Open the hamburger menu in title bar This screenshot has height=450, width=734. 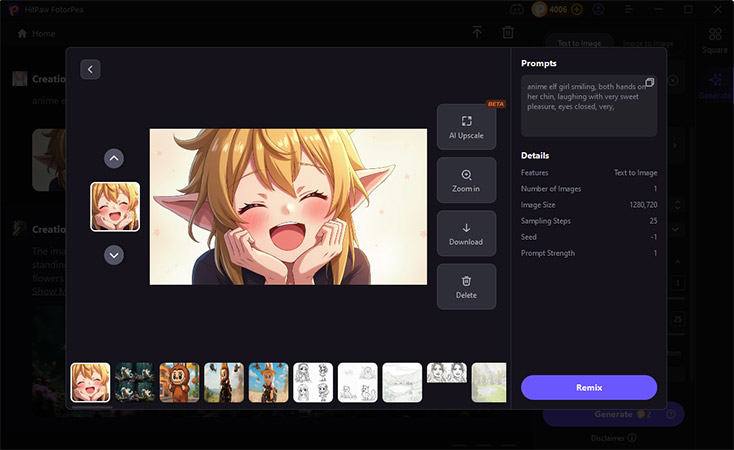tap(628, 9)
